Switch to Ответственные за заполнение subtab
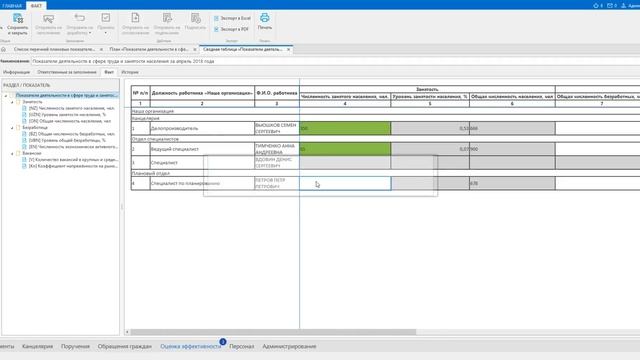The width and height of the screenshot is (640, 360). click(67, 72)
